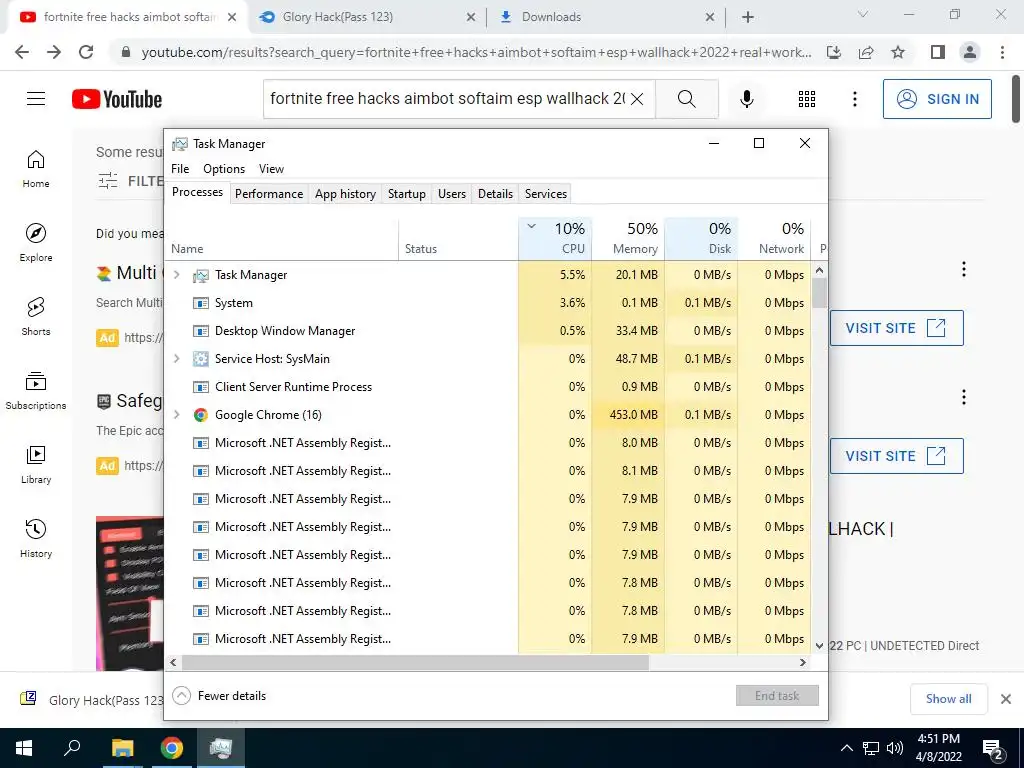The image size is (1024, 768).
Task: Click first VISIT SITE button
Action: (x=897, y=328)
